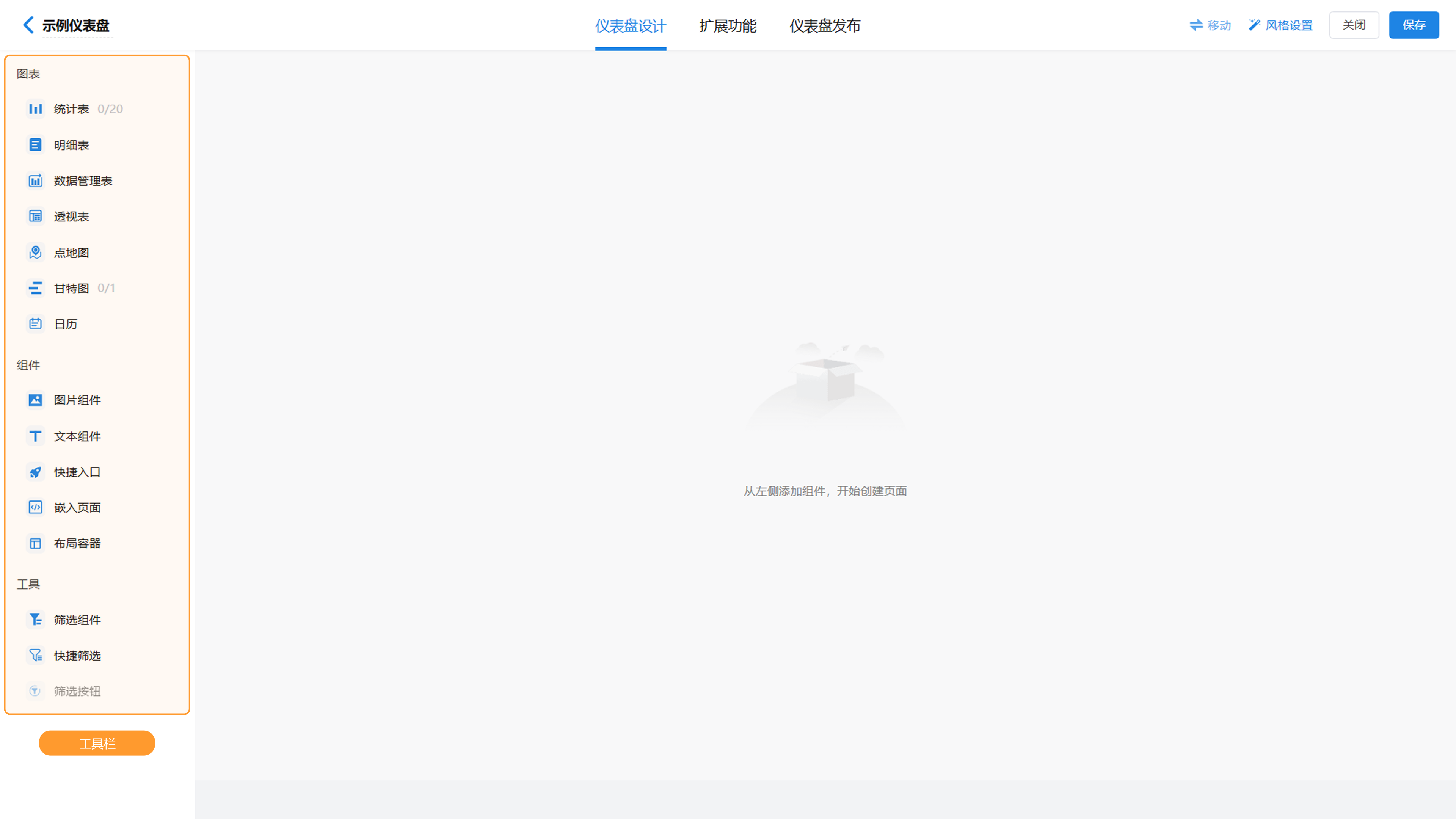
Task: Open the 仪表盘发布 tab
Action: point(825,25)
